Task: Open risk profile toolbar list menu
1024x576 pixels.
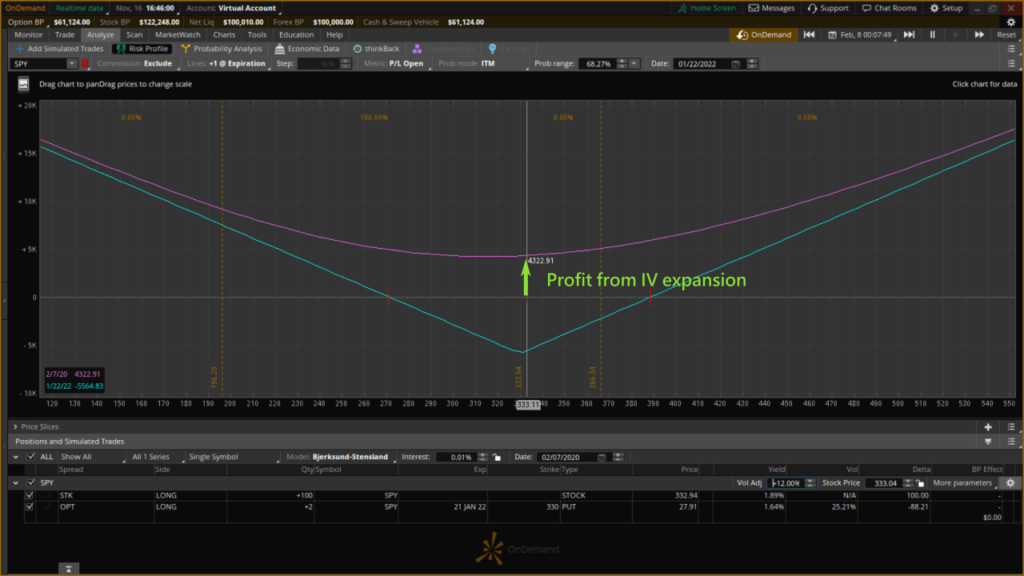Action: coord(1011,63)
